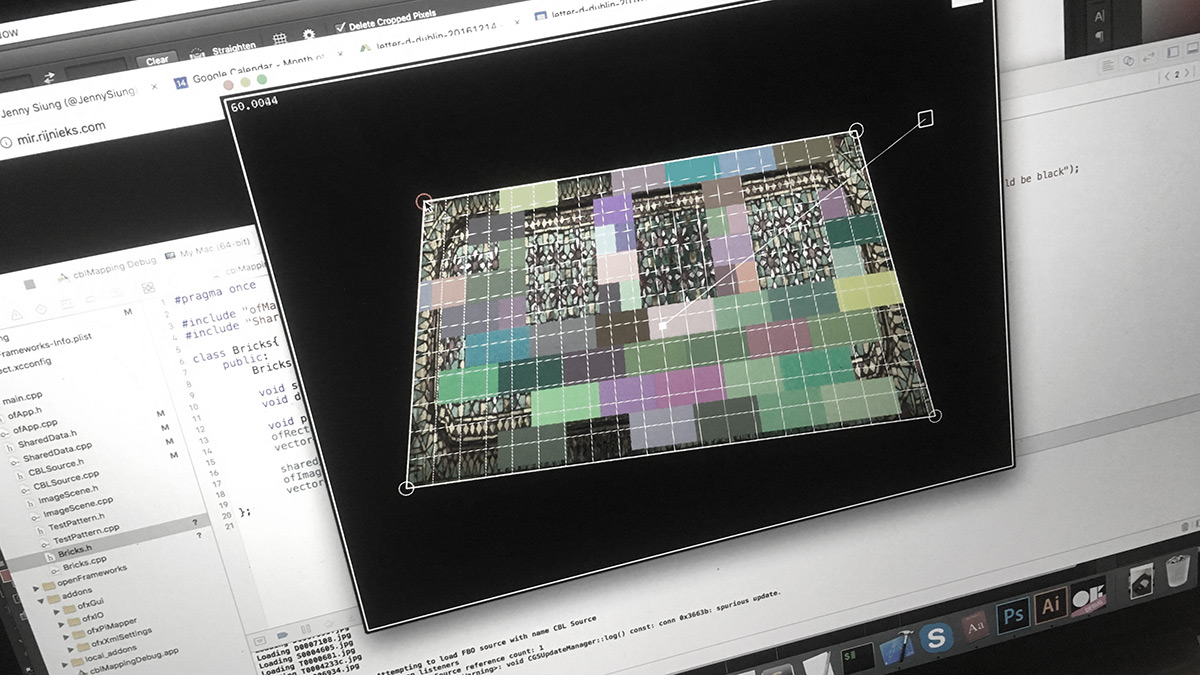Click the mir.rijnieks.com address bar

(60, 128)
